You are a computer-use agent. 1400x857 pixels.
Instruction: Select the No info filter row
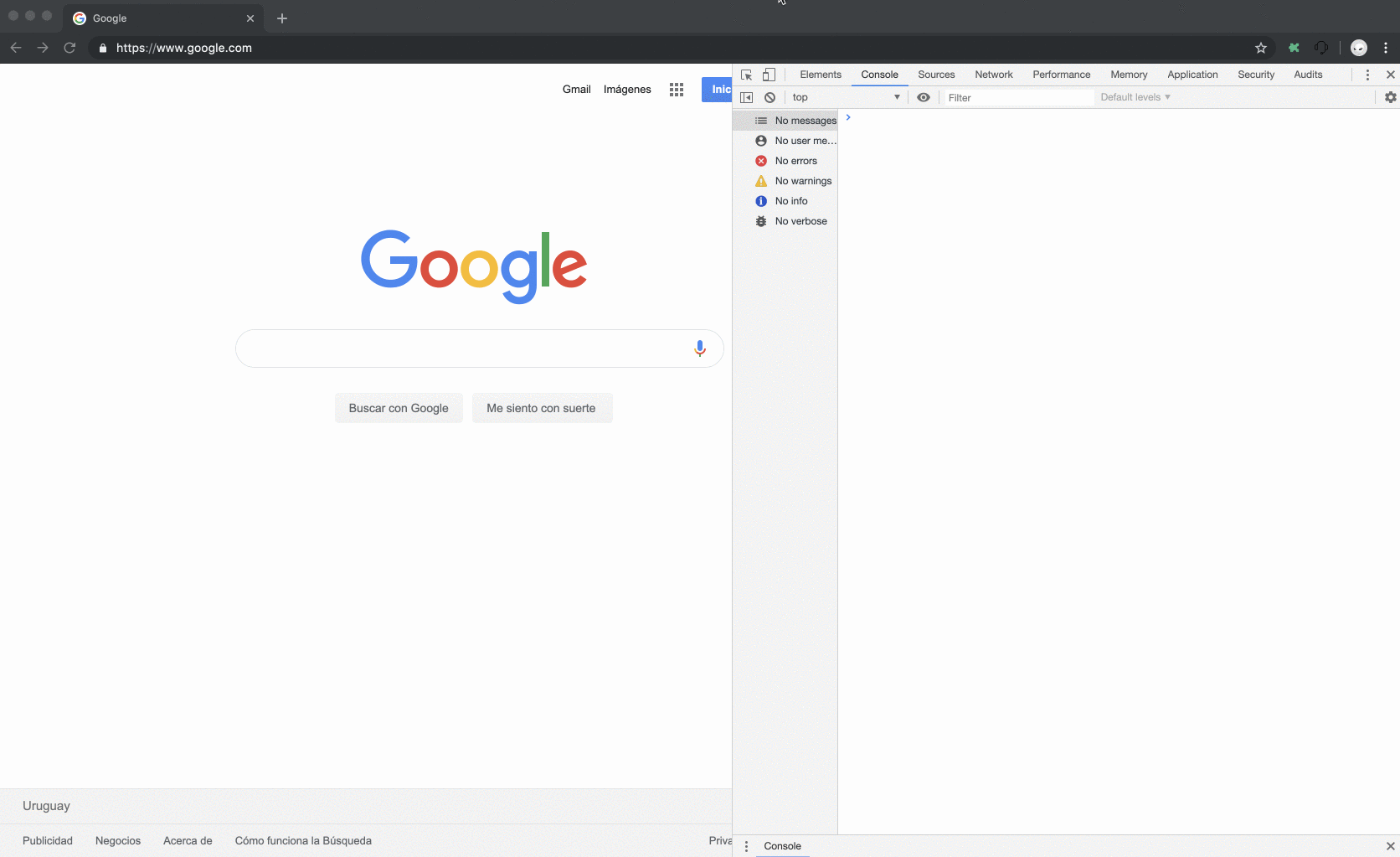click(x=785, y=201)
